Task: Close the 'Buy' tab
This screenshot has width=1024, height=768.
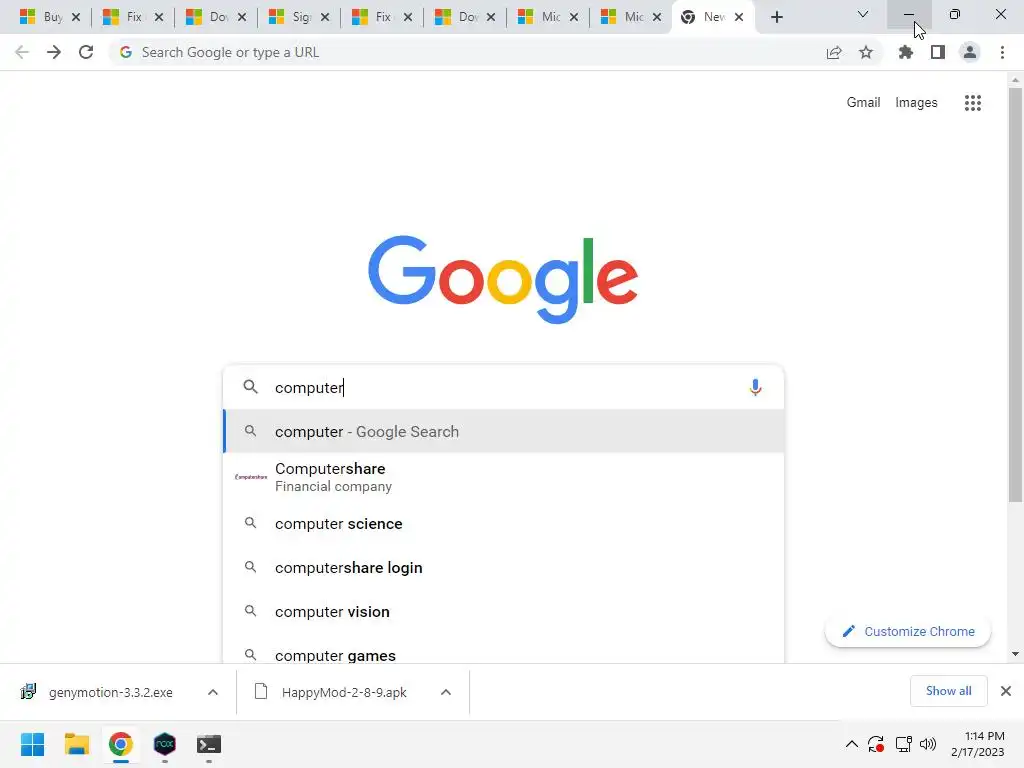Action: [x=76, y=17]
